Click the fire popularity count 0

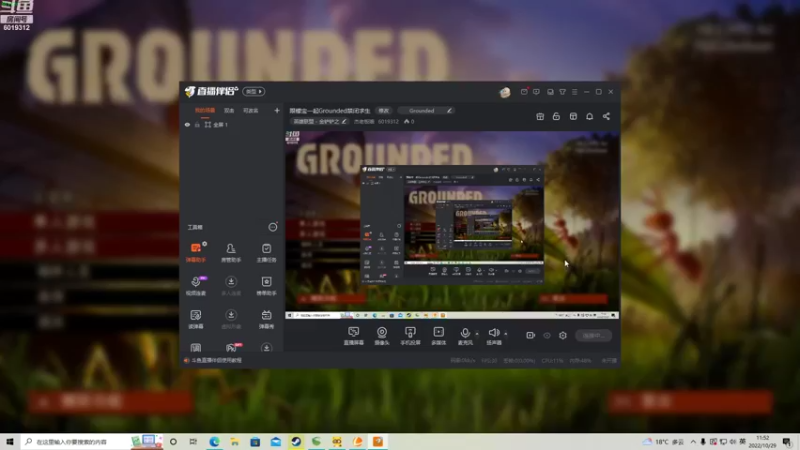point(409,121)
